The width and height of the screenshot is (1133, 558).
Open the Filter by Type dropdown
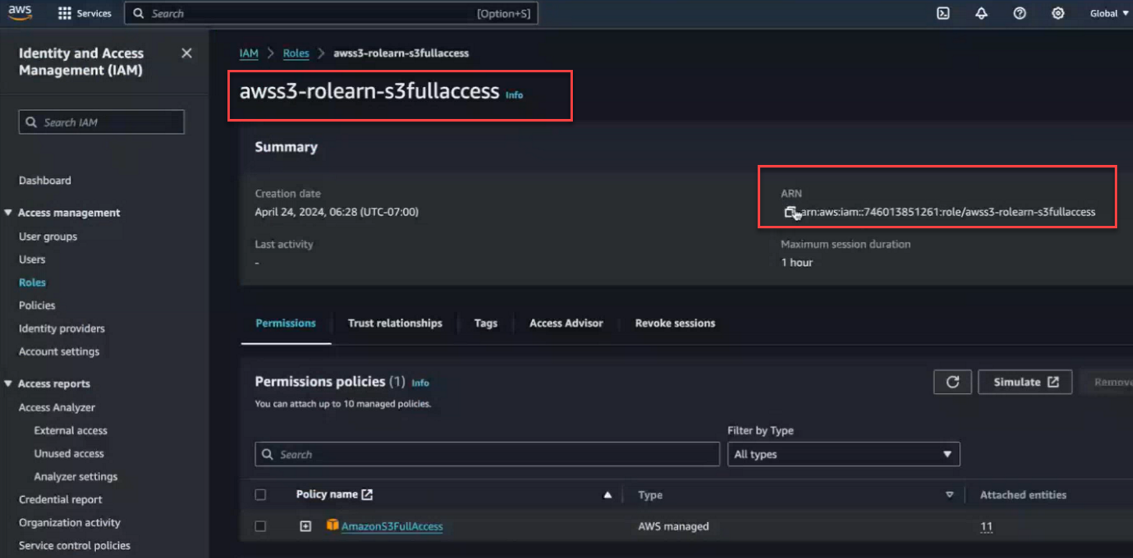click(843, 455)
